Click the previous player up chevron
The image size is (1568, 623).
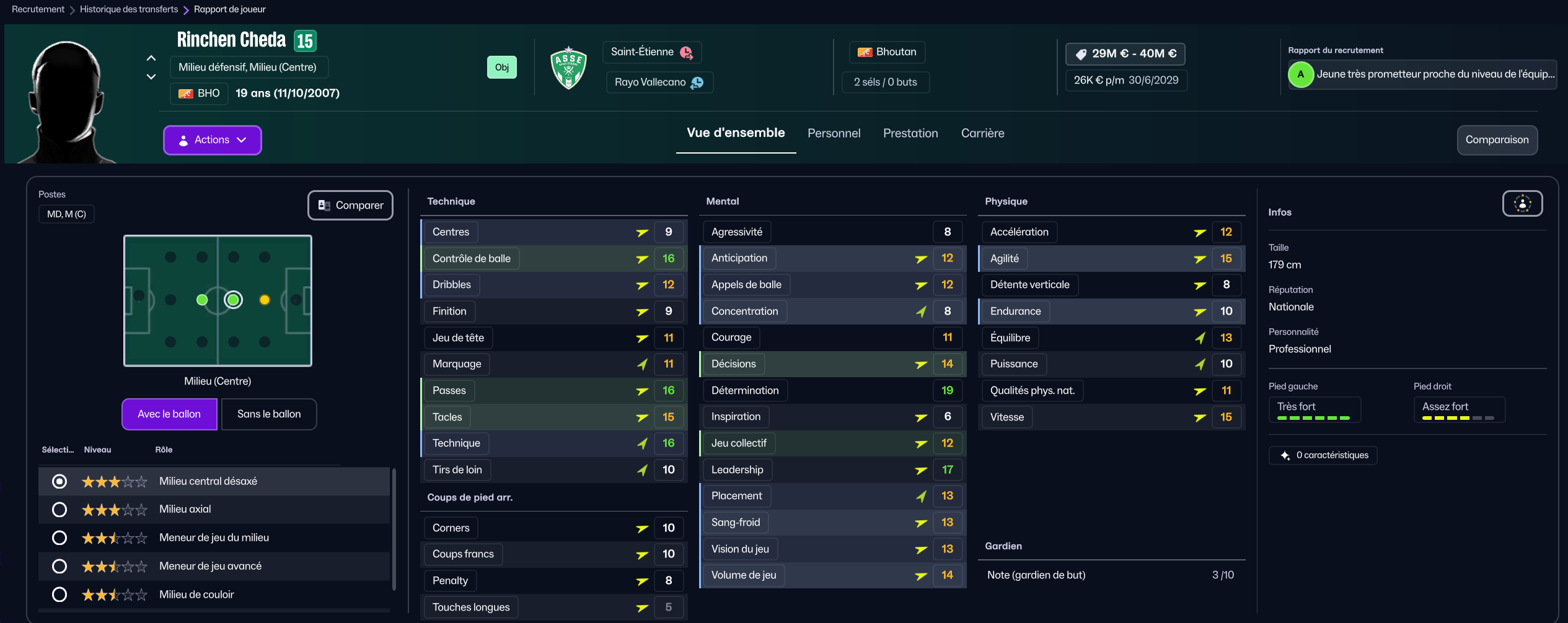(x=151, y=58)
